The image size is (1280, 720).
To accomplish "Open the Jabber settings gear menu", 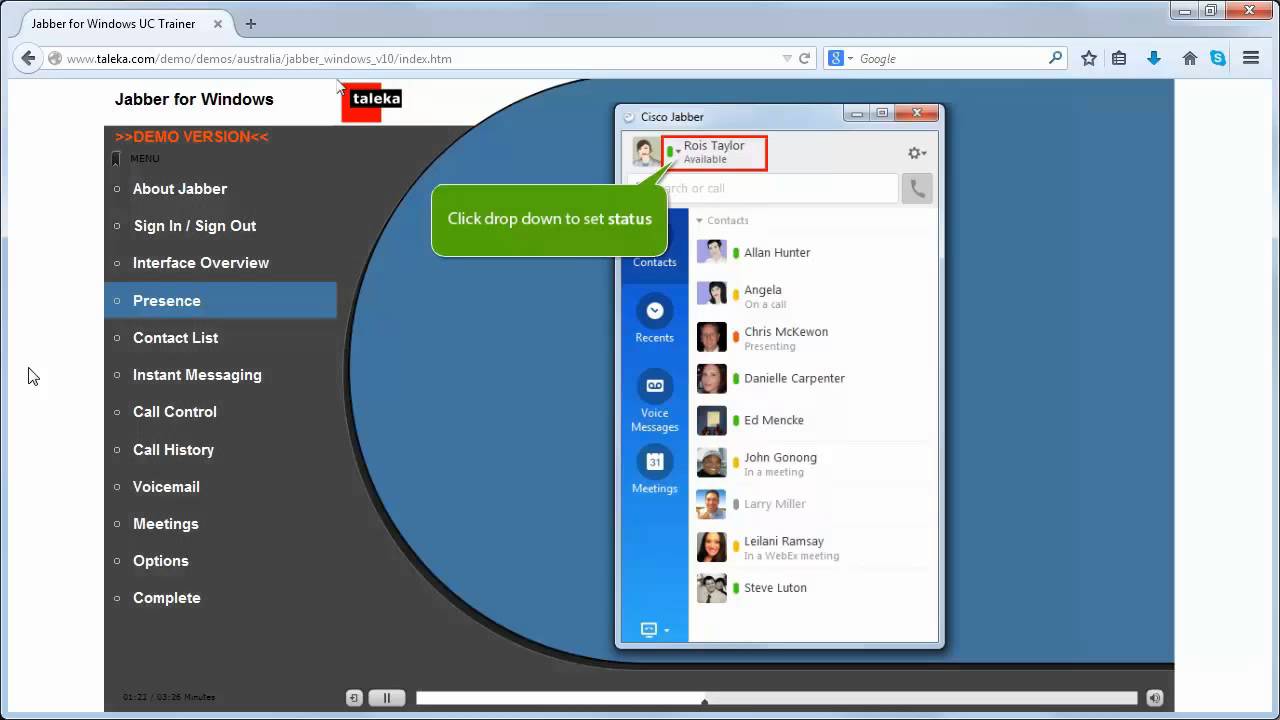I will (916, 153).
